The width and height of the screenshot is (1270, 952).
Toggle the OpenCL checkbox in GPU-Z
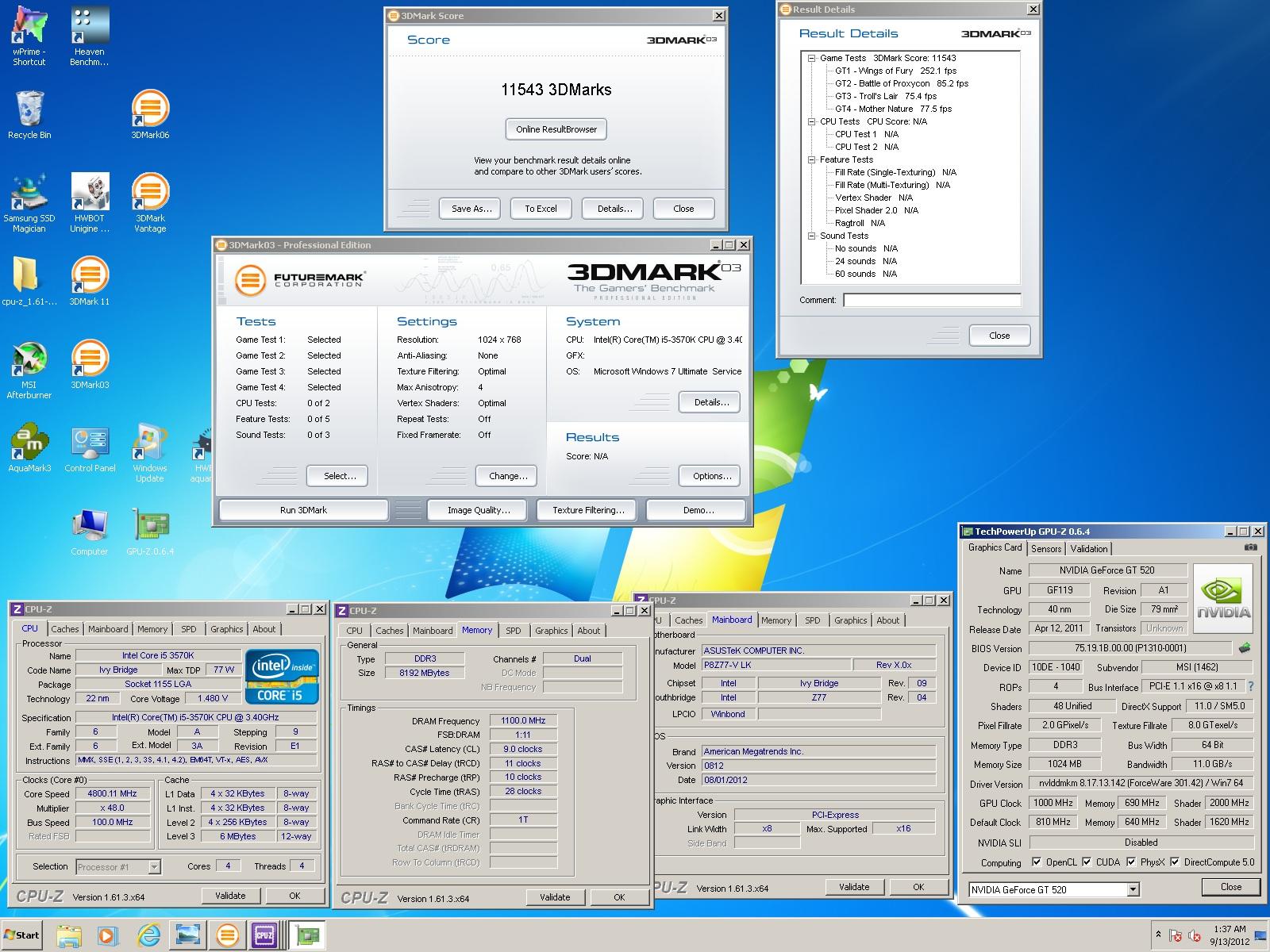click(x=1036, y=862)
